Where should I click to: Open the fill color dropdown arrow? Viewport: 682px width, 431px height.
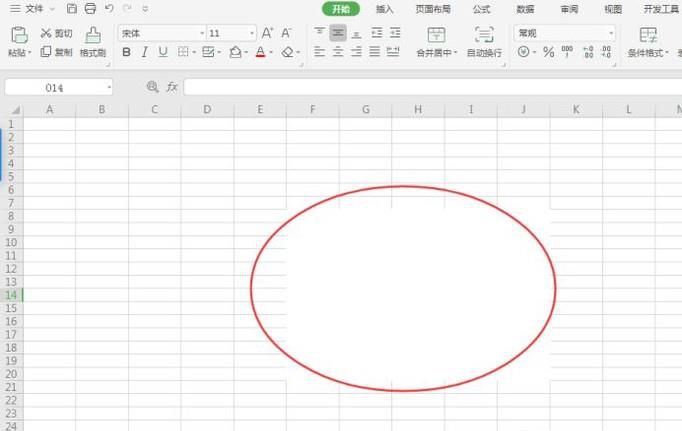tap(246, 53)
